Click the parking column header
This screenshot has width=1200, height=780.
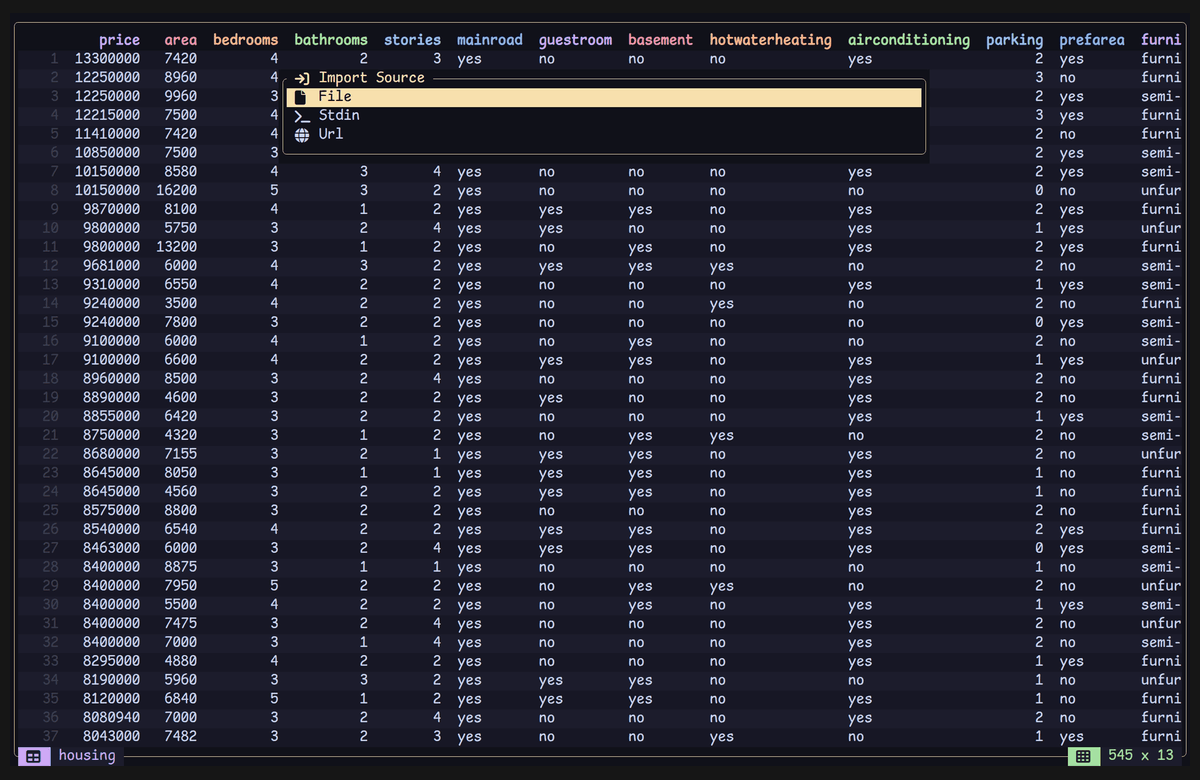(x=1015, y=40)
